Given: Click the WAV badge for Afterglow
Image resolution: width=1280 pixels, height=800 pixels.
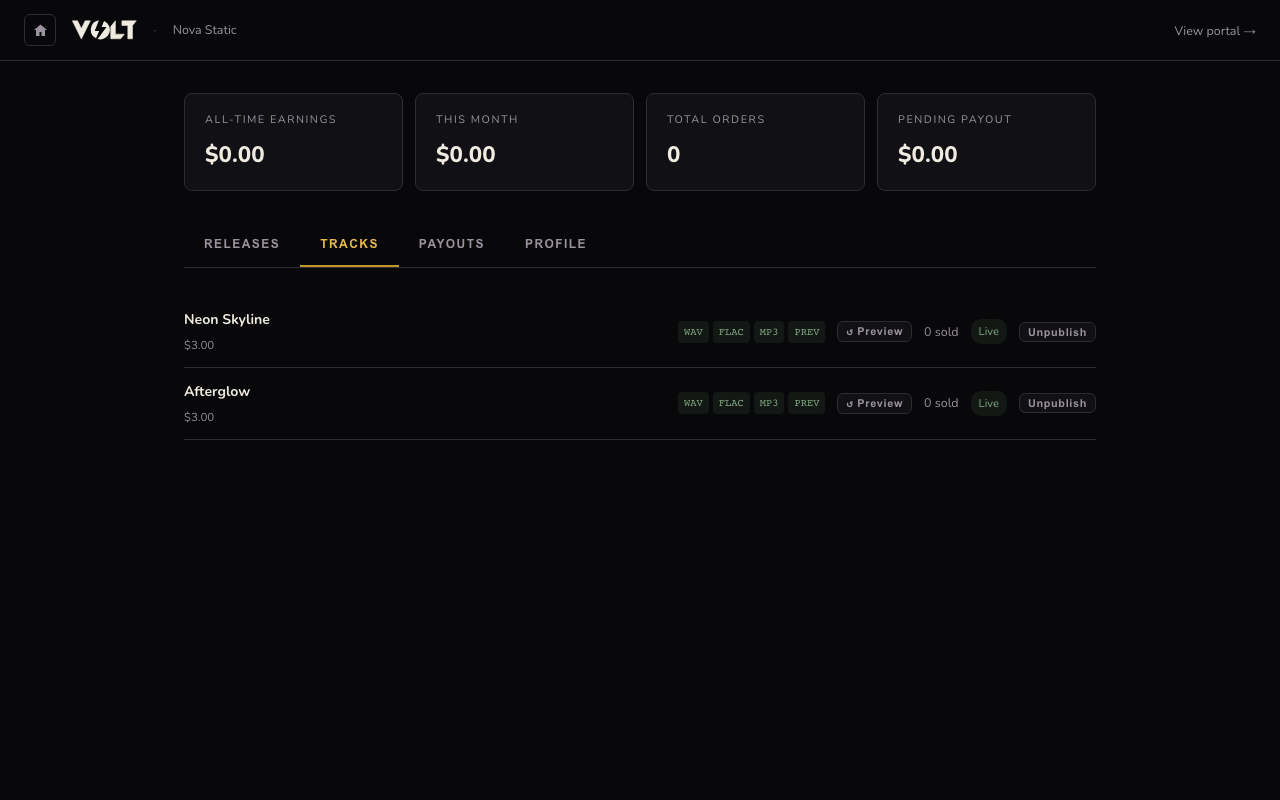Looking at the screenshot, I should click(x=693, y=404).
